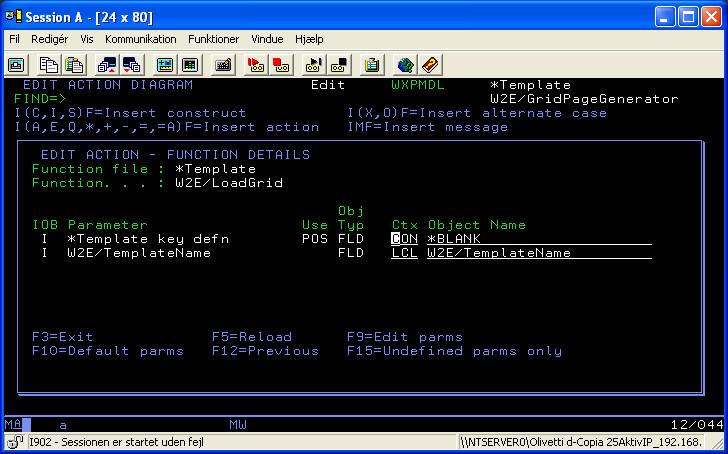Click the 'MW' status indicator
Viewport: 728px width, 454px height.
tap(238, 424)
